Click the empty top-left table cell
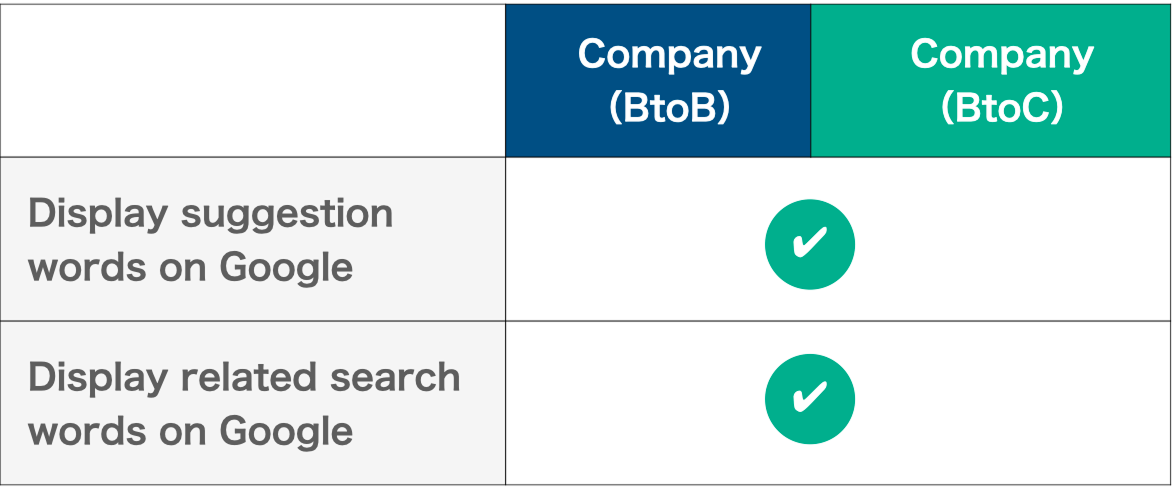The image size is (1175, 490). point(253,81)
